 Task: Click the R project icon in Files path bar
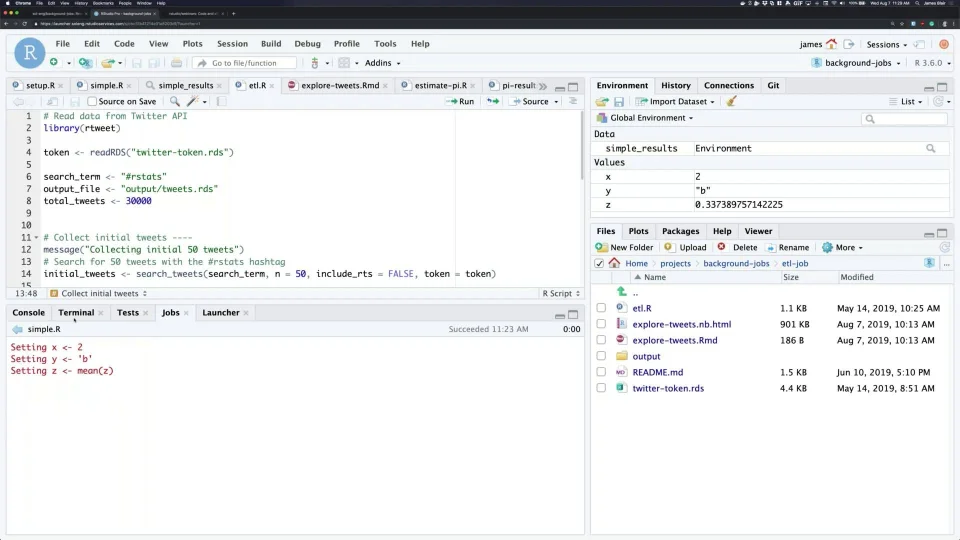(x=929, y=263)
